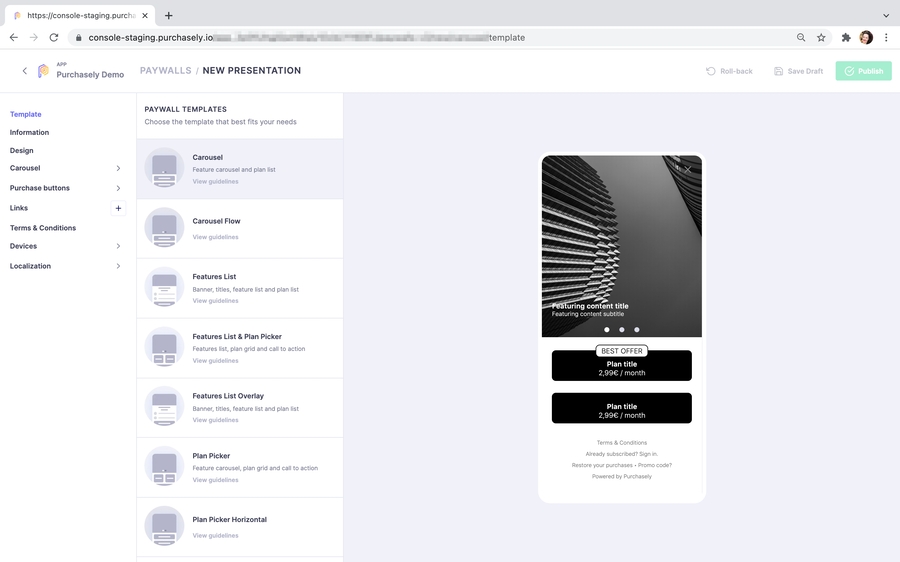
Task: Select the Carousel template icon
Action: point(164,168)
